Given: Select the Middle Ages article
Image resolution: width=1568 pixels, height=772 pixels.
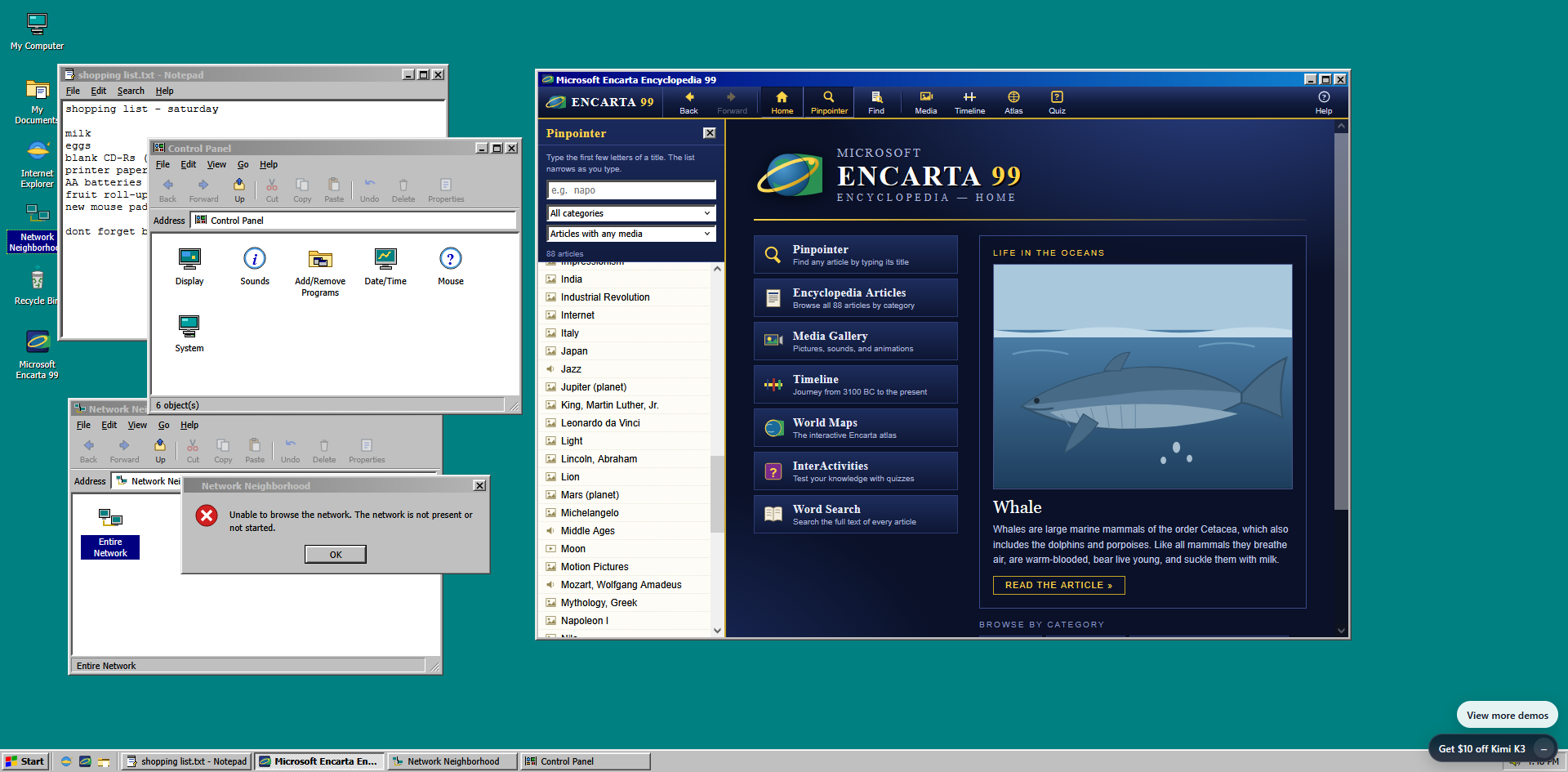Looking at the screenshot, I should click(x=624, y=531).
